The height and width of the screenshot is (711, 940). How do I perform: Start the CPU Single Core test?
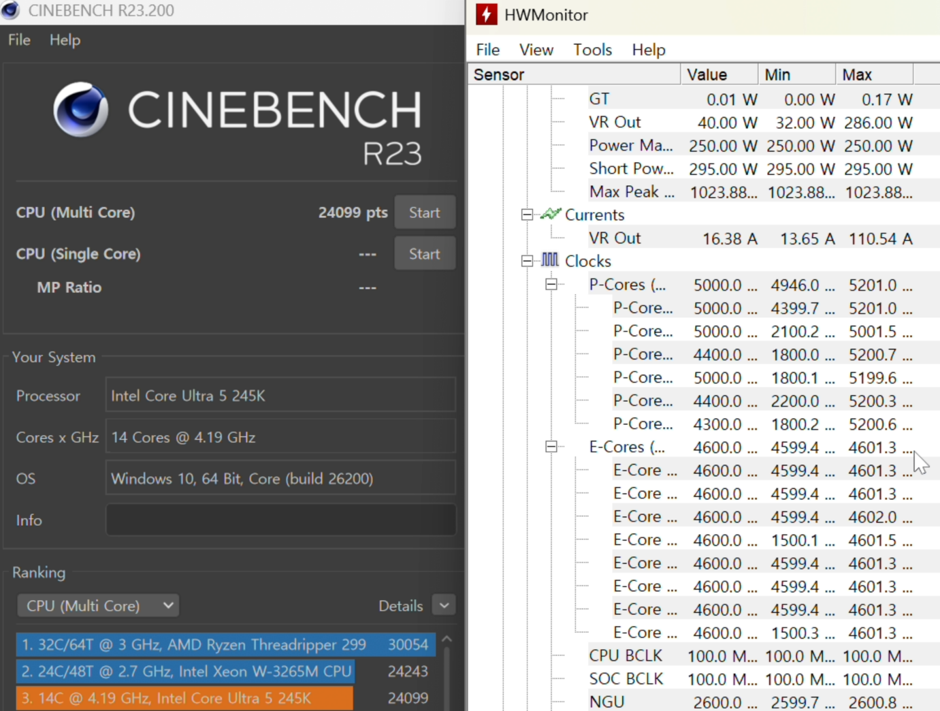pyautogui.click(x=424, y=254)
